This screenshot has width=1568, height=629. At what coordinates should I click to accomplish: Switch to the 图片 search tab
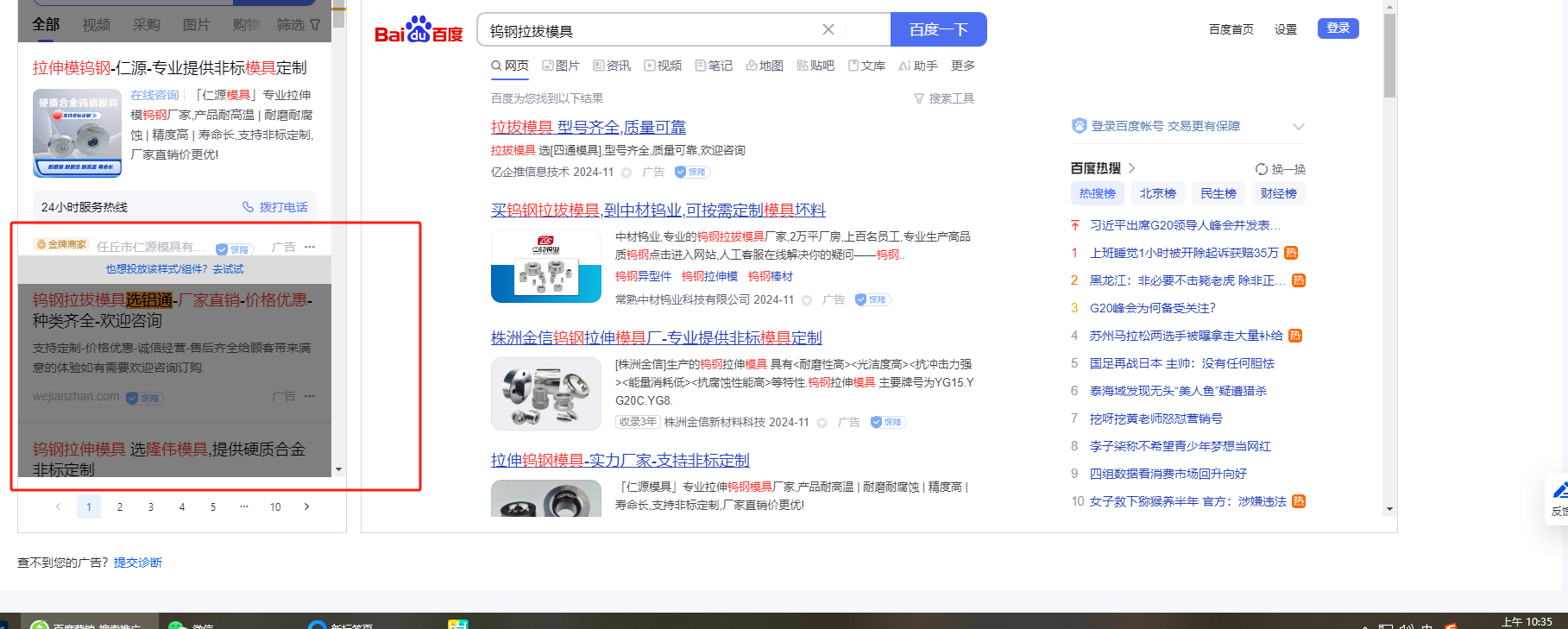(x=561, y=66)
